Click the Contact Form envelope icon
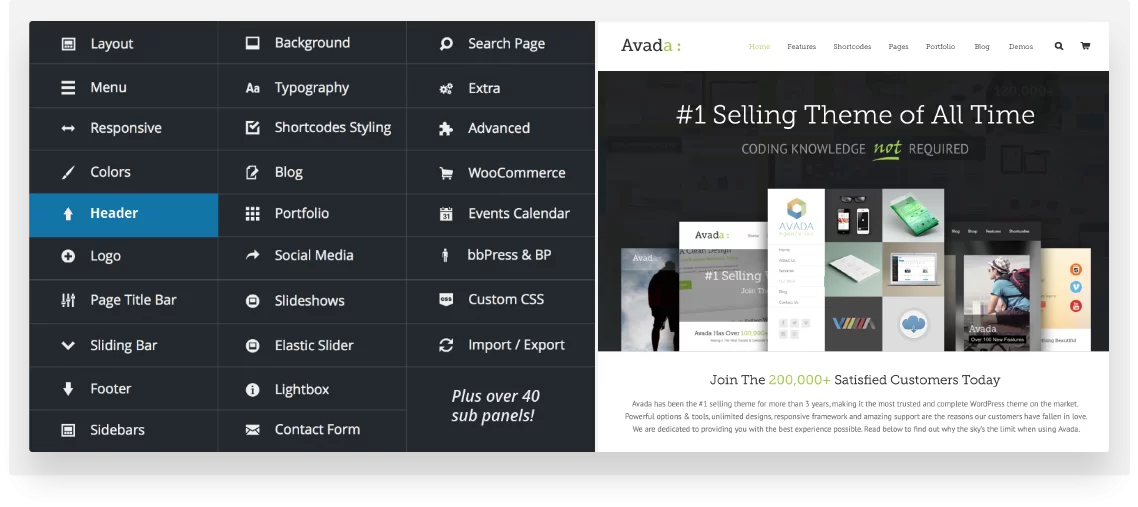1138x507 pixels. pyautogui.click(x=253, y=430)
